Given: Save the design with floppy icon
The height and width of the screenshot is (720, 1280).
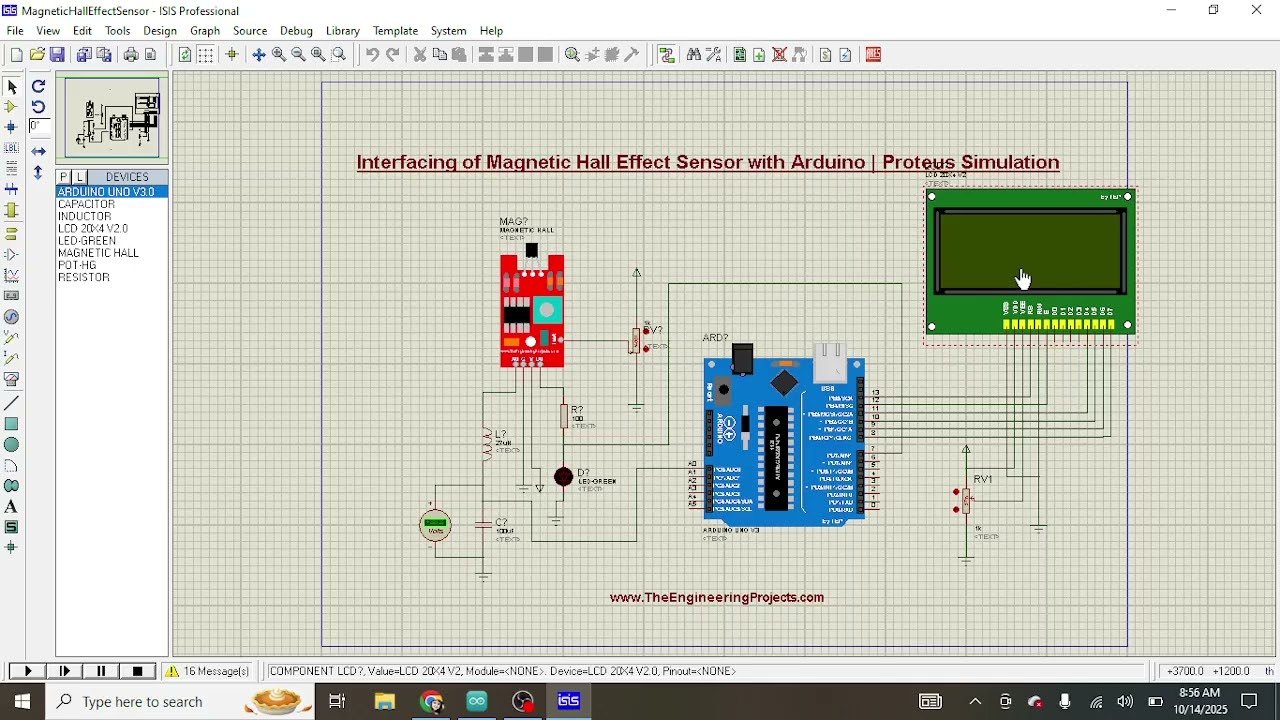Looking at the screenshot, I should click(57, 55).
